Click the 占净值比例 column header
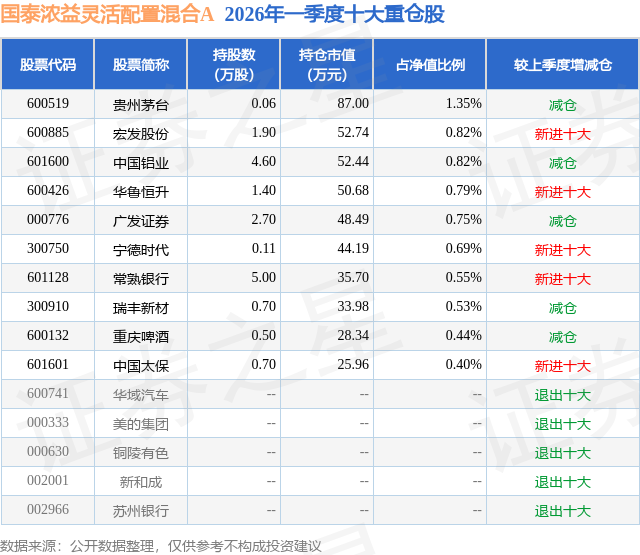The height and width of the screenshot is (555, 640). pos(430,64)
